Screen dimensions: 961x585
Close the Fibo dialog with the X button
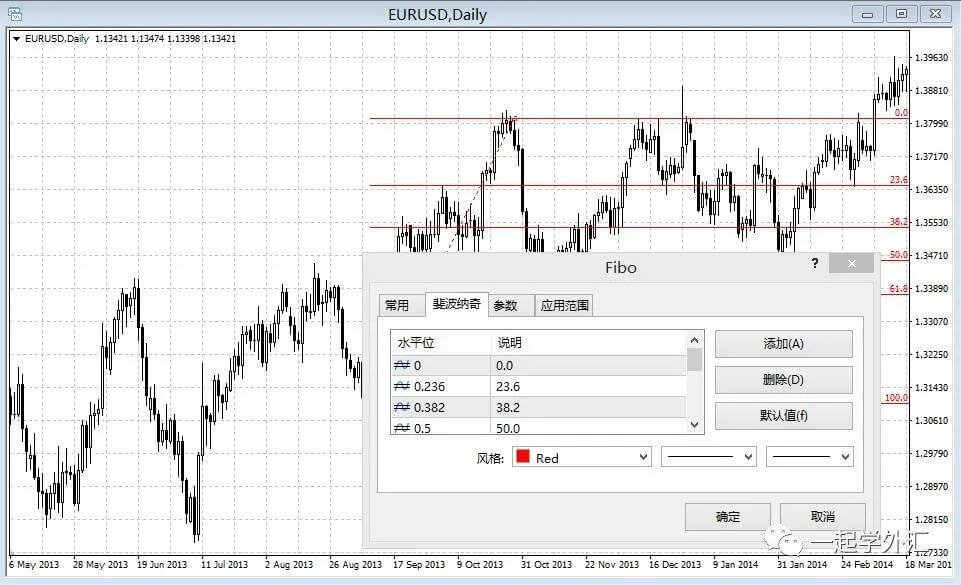pyautogui.click(x=851, y=263)
